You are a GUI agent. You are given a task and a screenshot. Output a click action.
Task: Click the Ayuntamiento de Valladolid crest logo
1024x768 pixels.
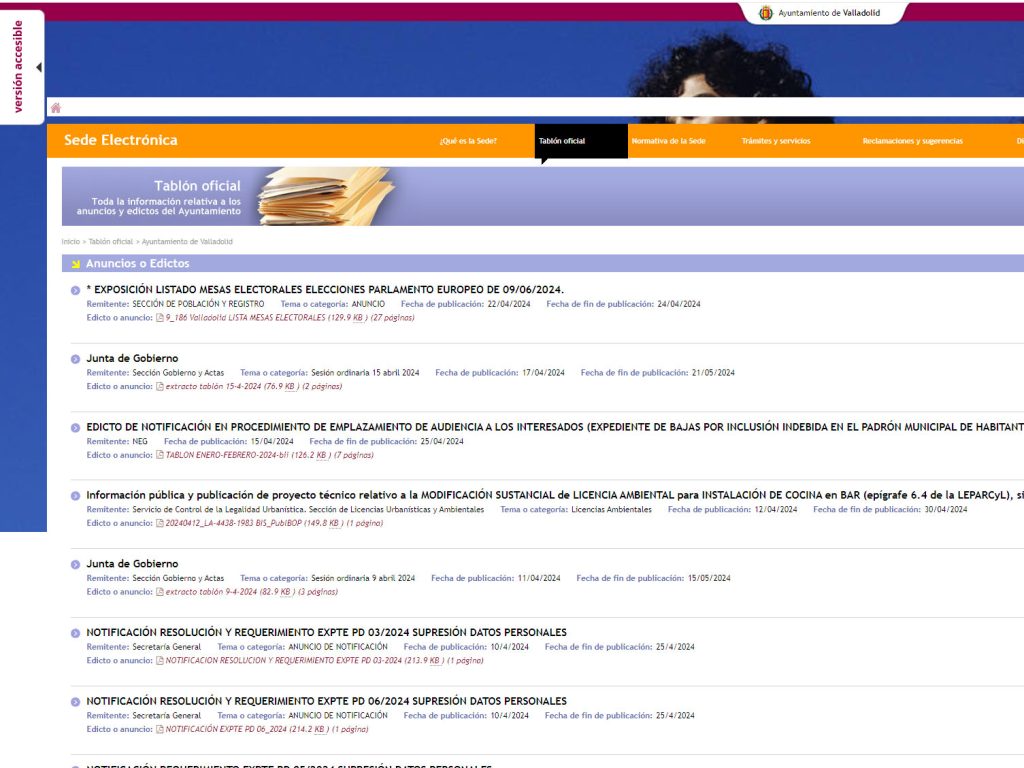coord(766,13)
